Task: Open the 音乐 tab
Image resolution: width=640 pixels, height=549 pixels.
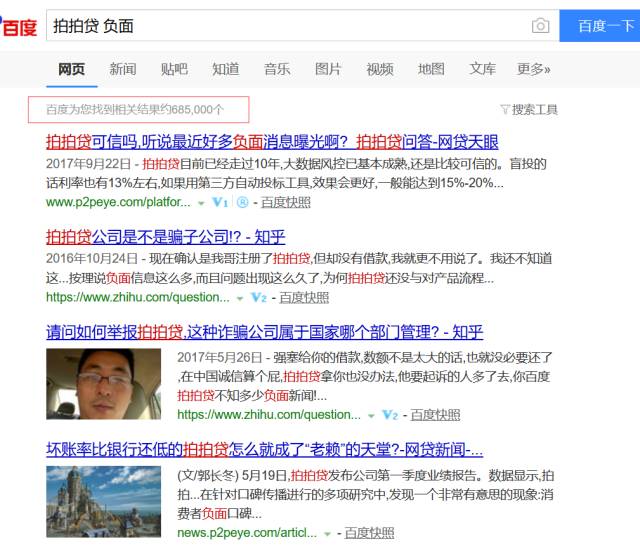Action: pyautogui.click(x=277, y=69)
